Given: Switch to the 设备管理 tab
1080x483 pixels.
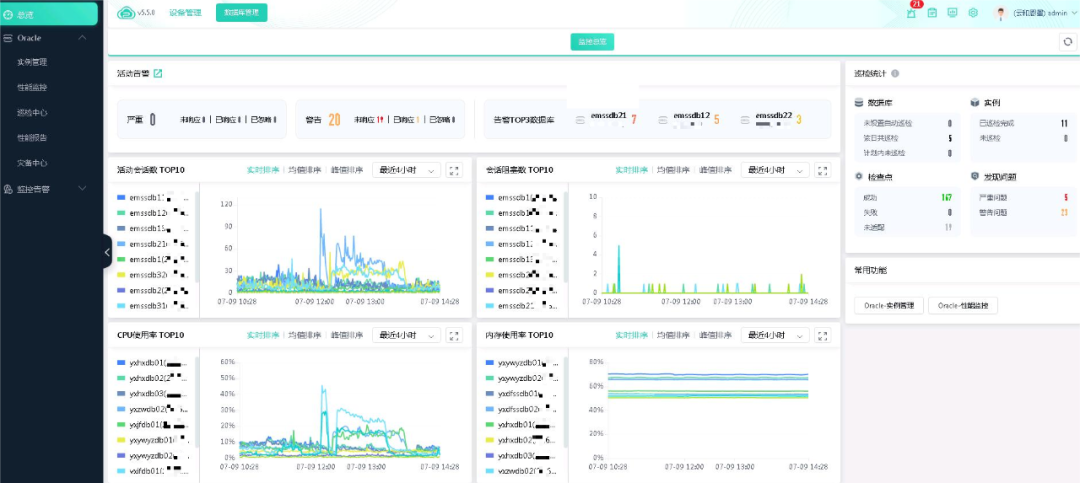Looking at the screenshot, I should (x=185, y=12).
